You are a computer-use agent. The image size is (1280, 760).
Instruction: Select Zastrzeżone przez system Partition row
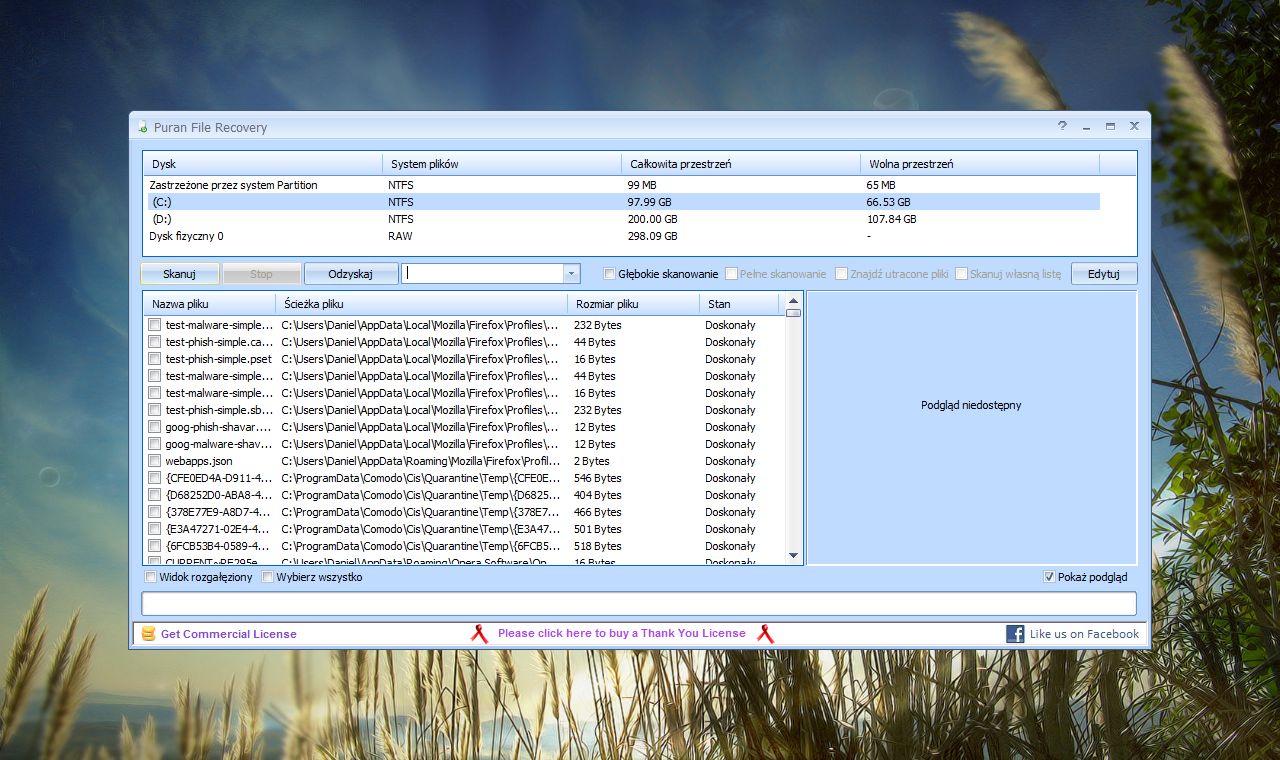(623, 185)
